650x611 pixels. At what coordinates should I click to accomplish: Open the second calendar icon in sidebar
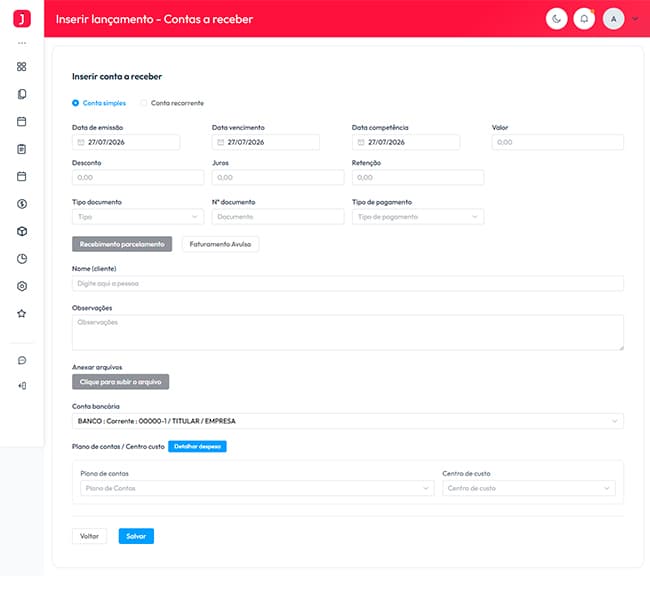click(x=22, y=176)
